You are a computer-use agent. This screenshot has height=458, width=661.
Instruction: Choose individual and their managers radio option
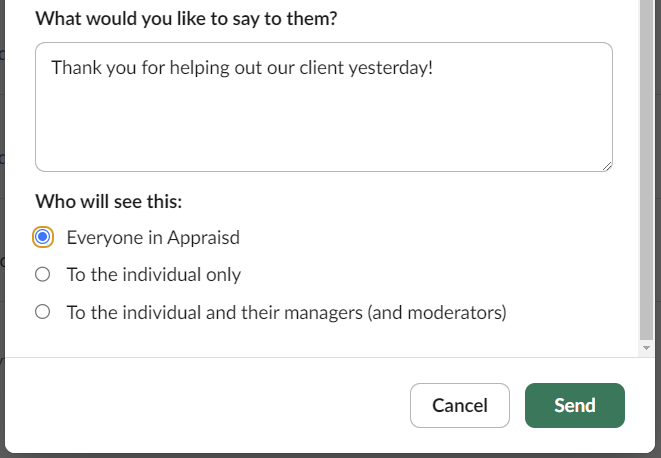pos(43,312)
